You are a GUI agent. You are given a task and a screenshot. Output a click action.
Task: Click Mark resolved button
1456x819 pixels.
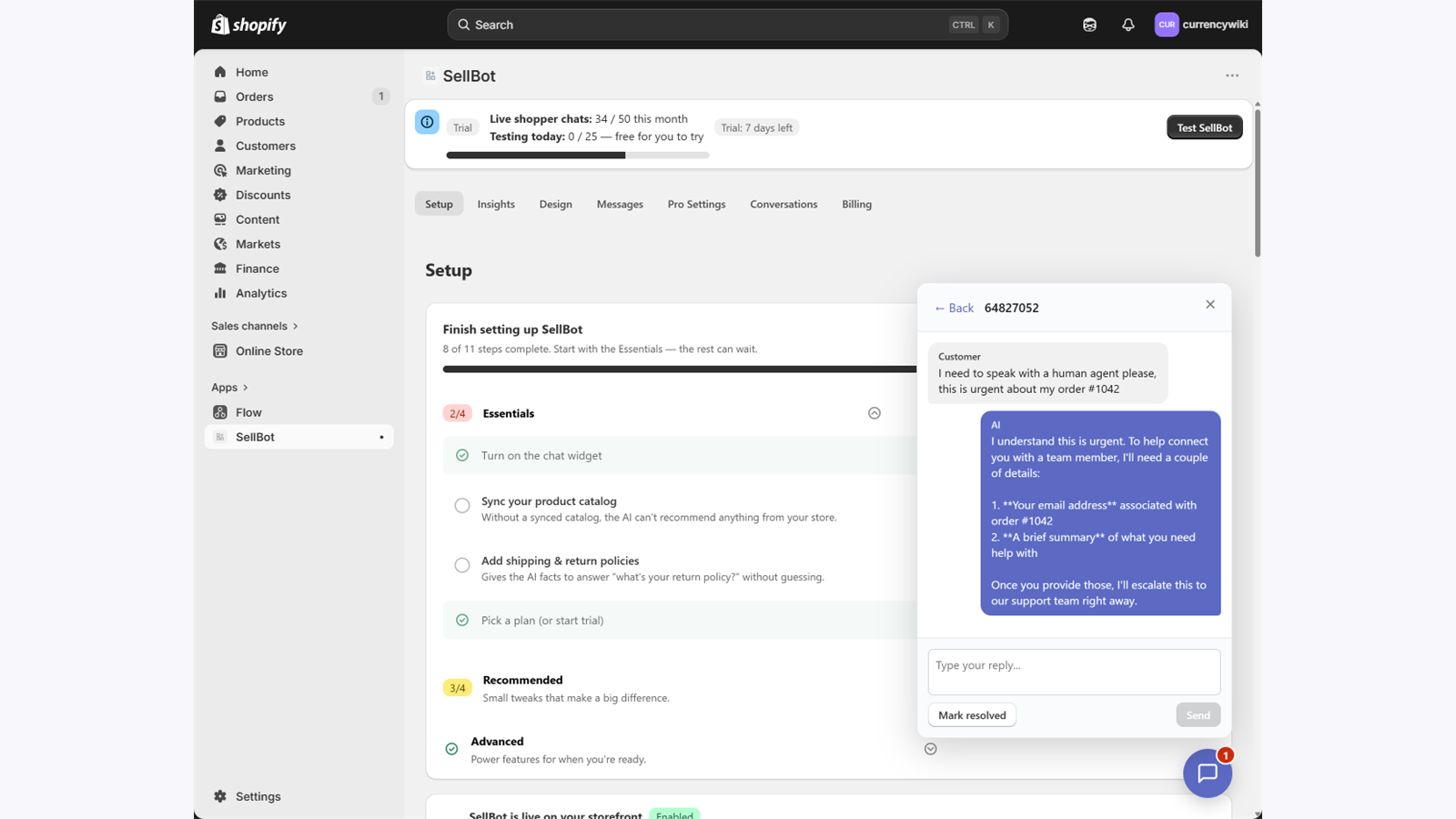972,715
